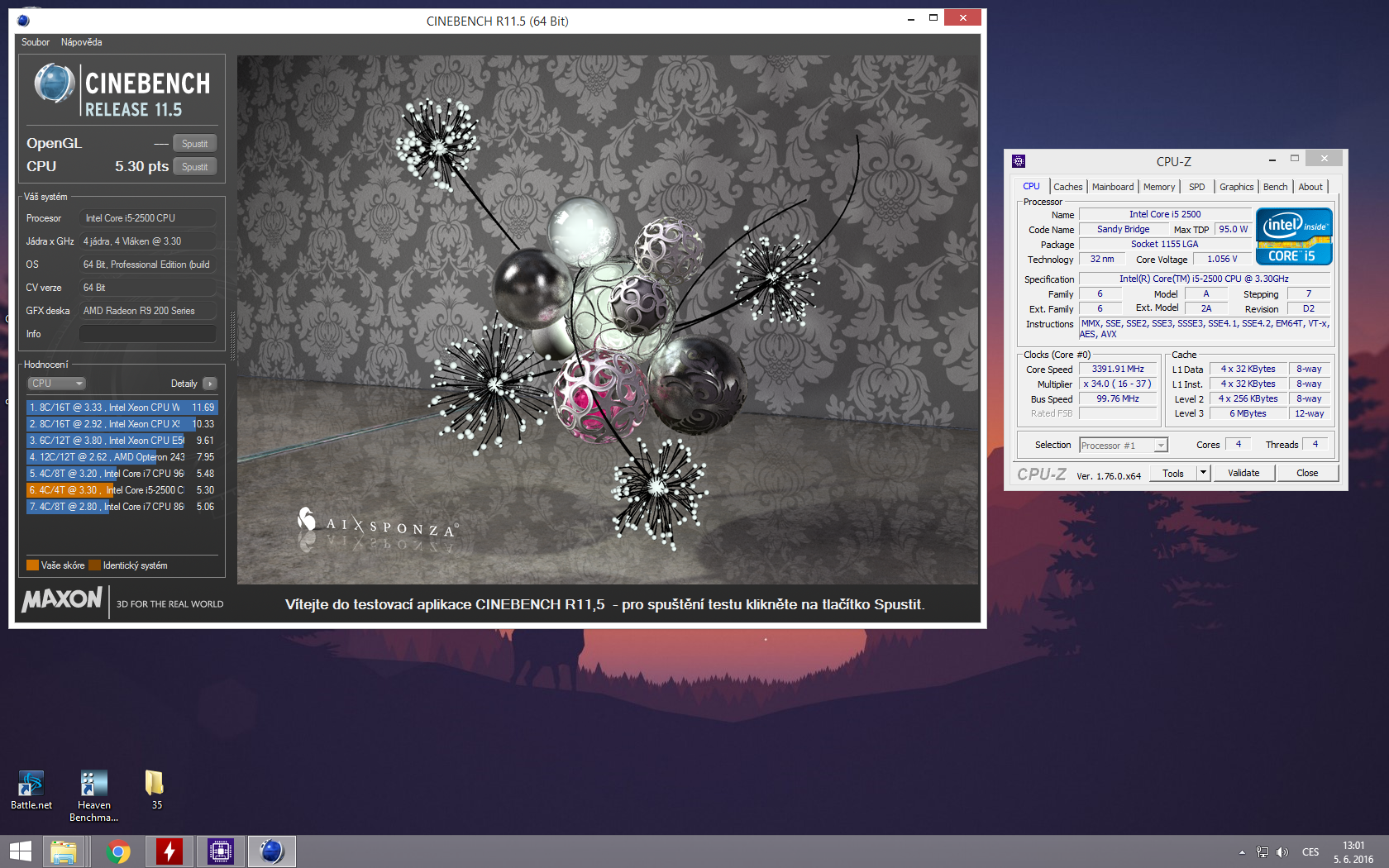Image resolution: width=1389 pixels, height=868 pixels.
Task: Click the MAXON logo
Action: (62, 600)
